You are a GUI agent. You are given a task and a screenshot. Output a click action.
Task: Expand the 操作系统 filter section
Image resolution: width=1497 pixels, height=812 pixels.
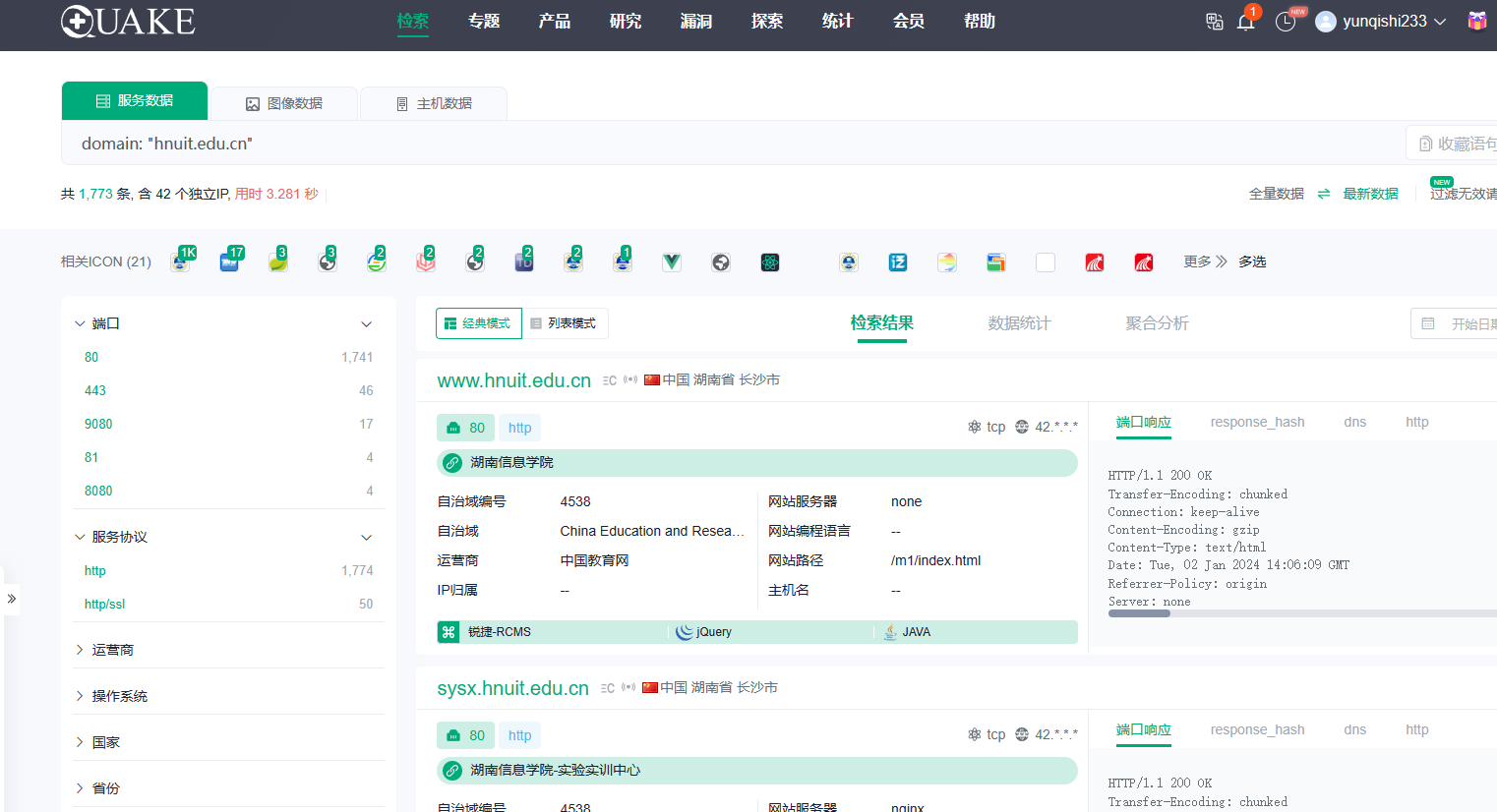tap(80, 696)
